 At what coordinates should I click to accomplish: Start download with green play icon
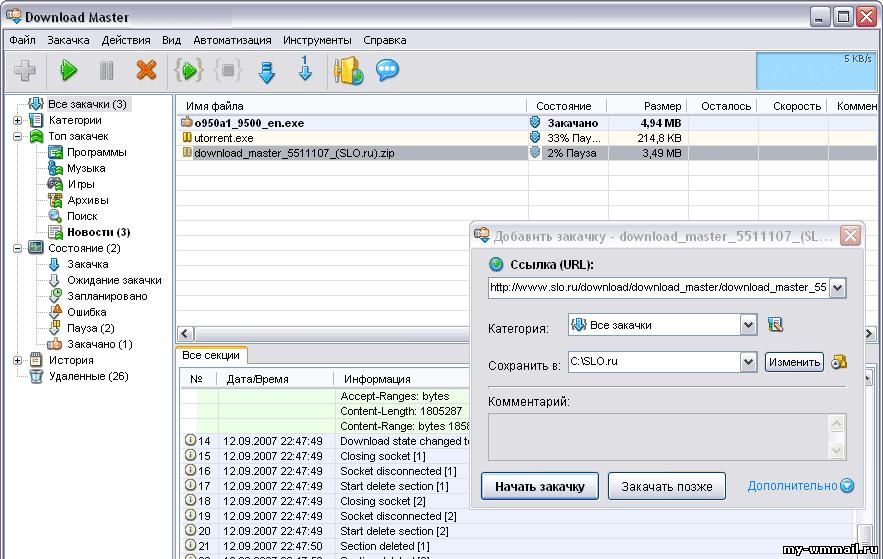pyautogui.click(x=68, y=71)
